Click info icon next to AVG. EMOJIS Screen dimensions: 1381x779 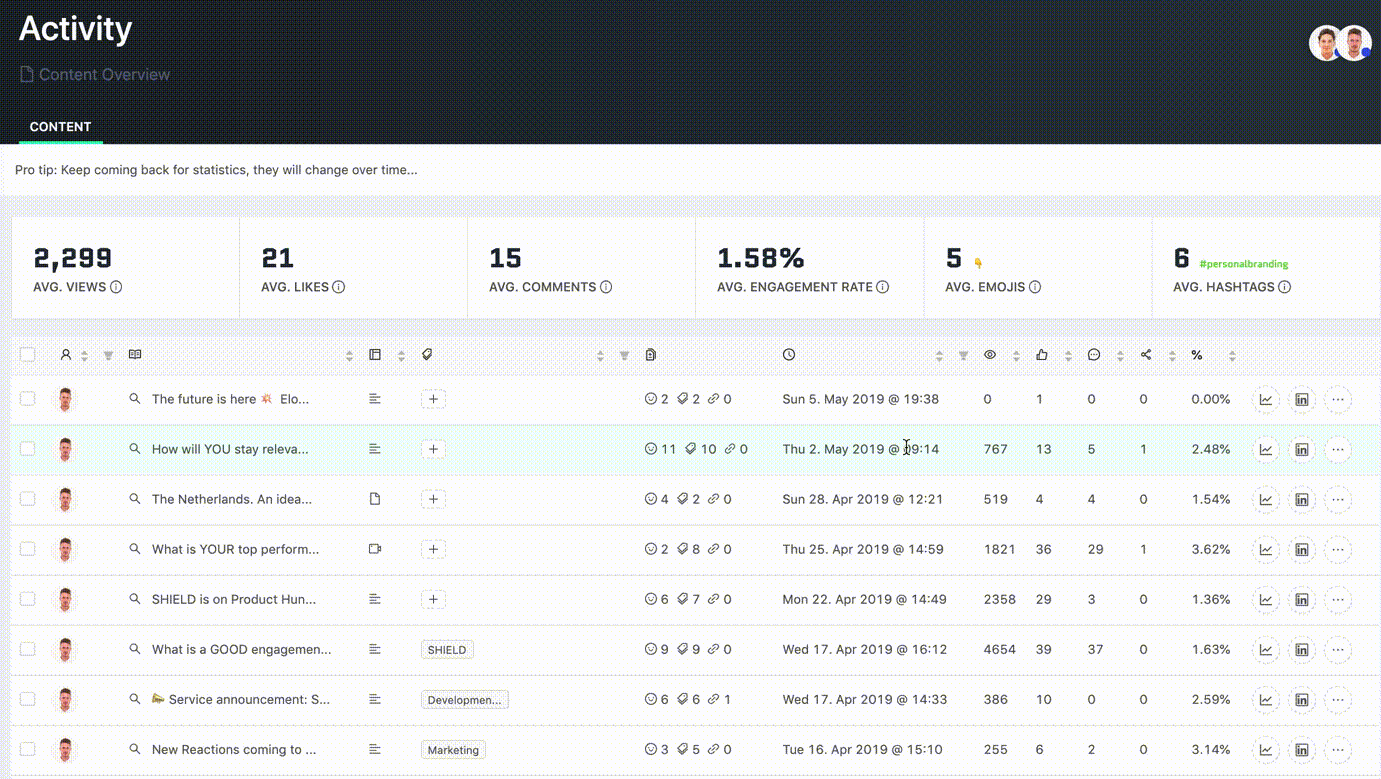(1035, 287)
